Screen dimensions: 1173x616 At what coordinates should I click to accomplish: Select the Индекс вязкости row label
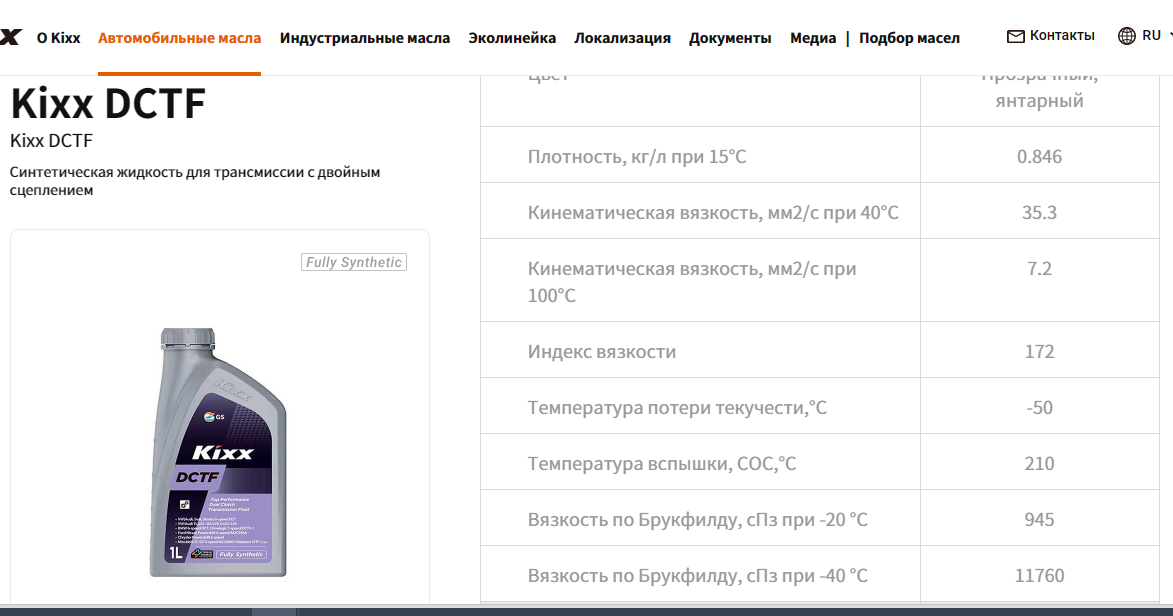[x=601, y=352]
